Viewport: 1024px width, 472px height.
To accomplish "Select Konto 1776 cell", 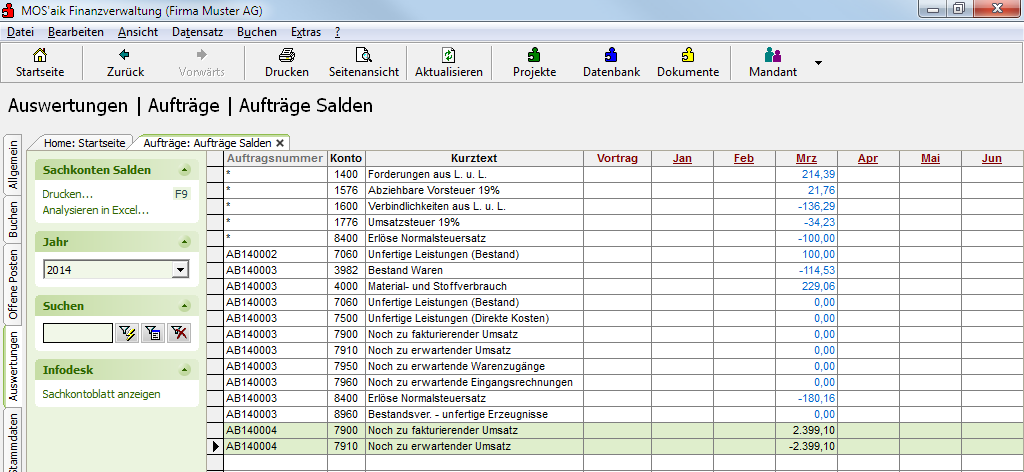I will pyautogui.click(x=346, y=222).
